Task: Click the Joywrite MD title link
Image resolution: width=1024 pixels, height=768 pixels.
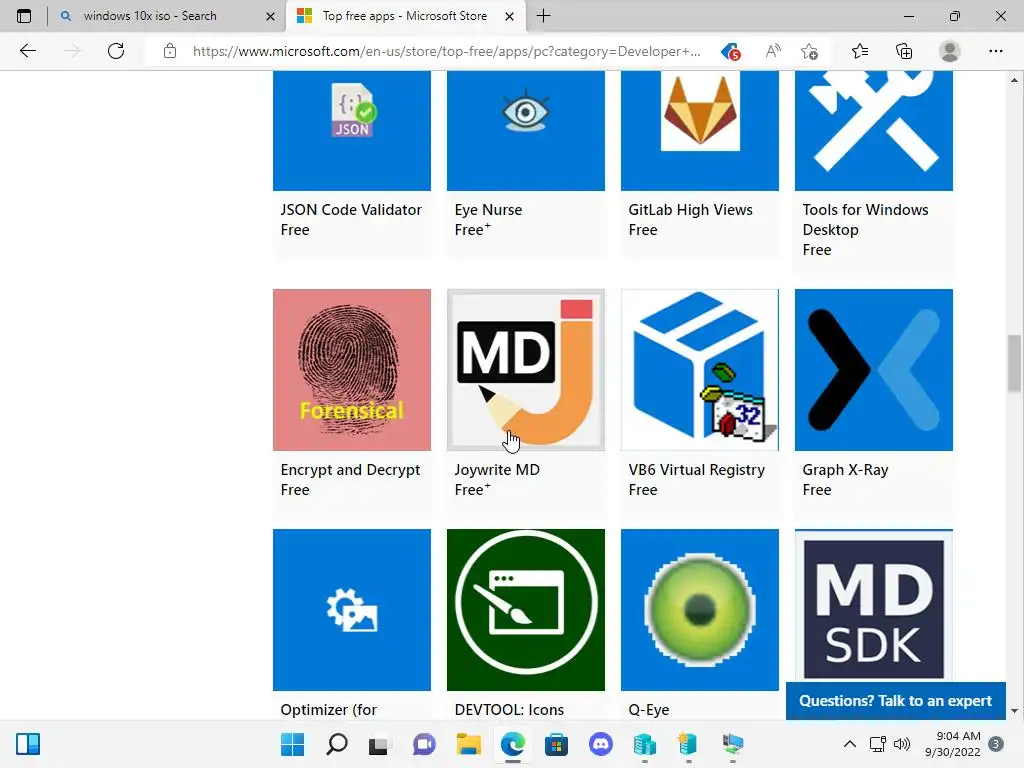Action: point(497,470)
